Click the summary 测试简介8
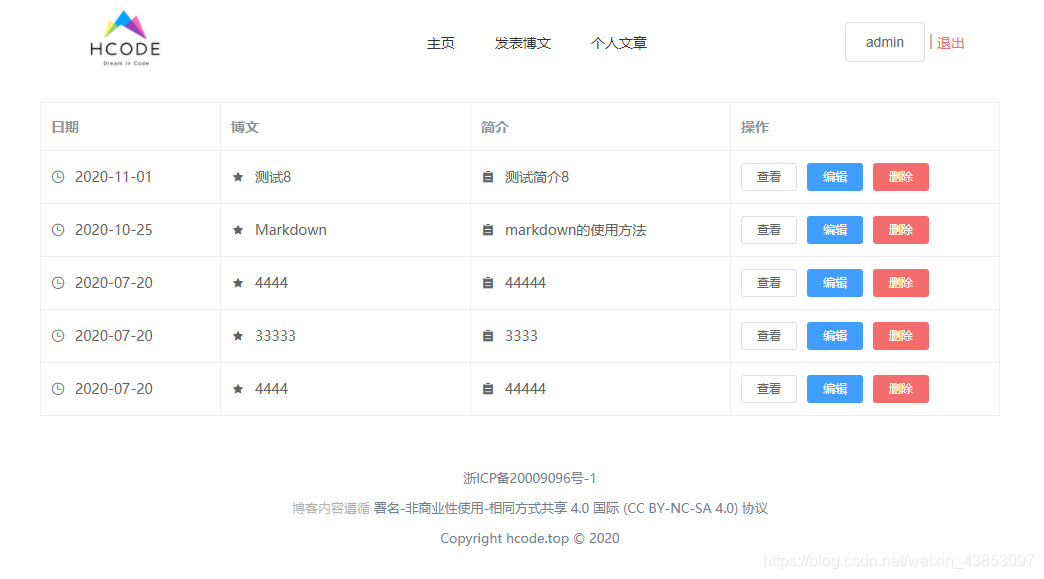The image size is (1044, 579). coord(537,177)
